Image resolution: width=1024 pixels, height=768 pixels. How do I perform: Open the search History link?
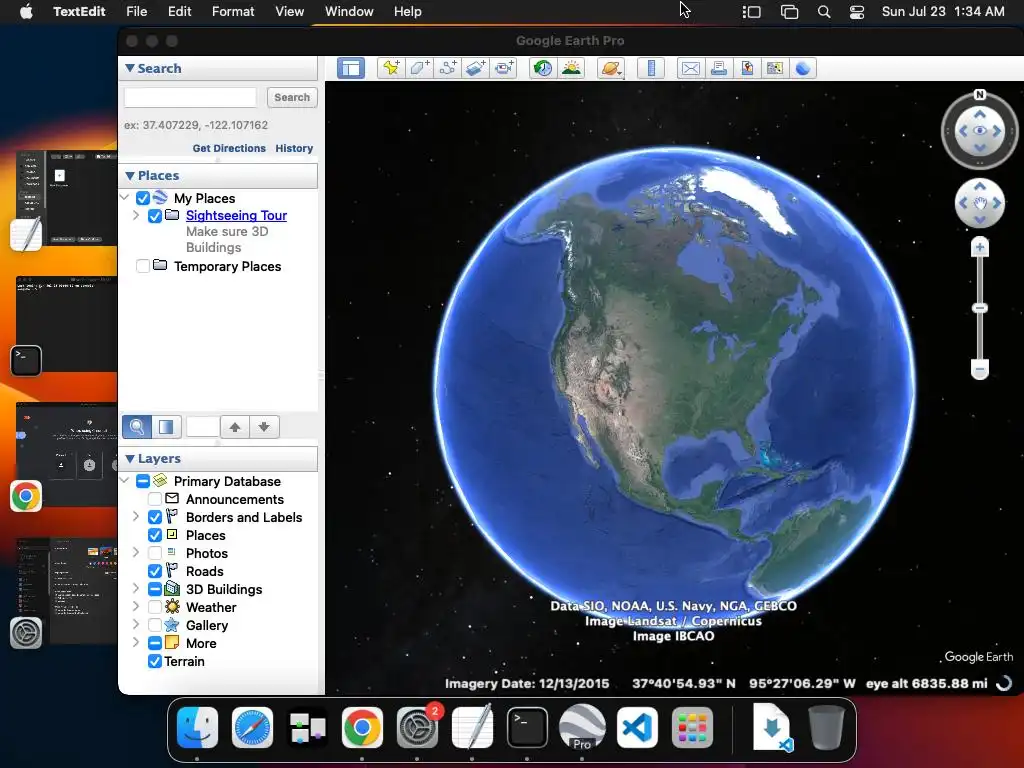click(294, 148)
